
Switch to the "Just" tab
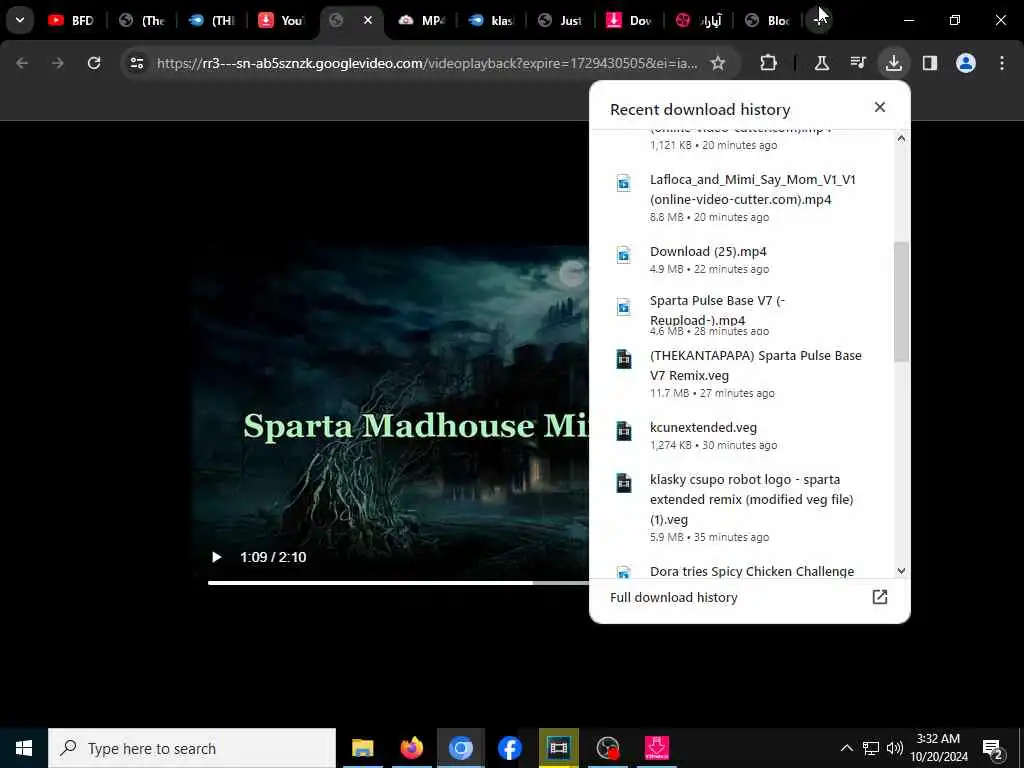click(x=560, y=20)
